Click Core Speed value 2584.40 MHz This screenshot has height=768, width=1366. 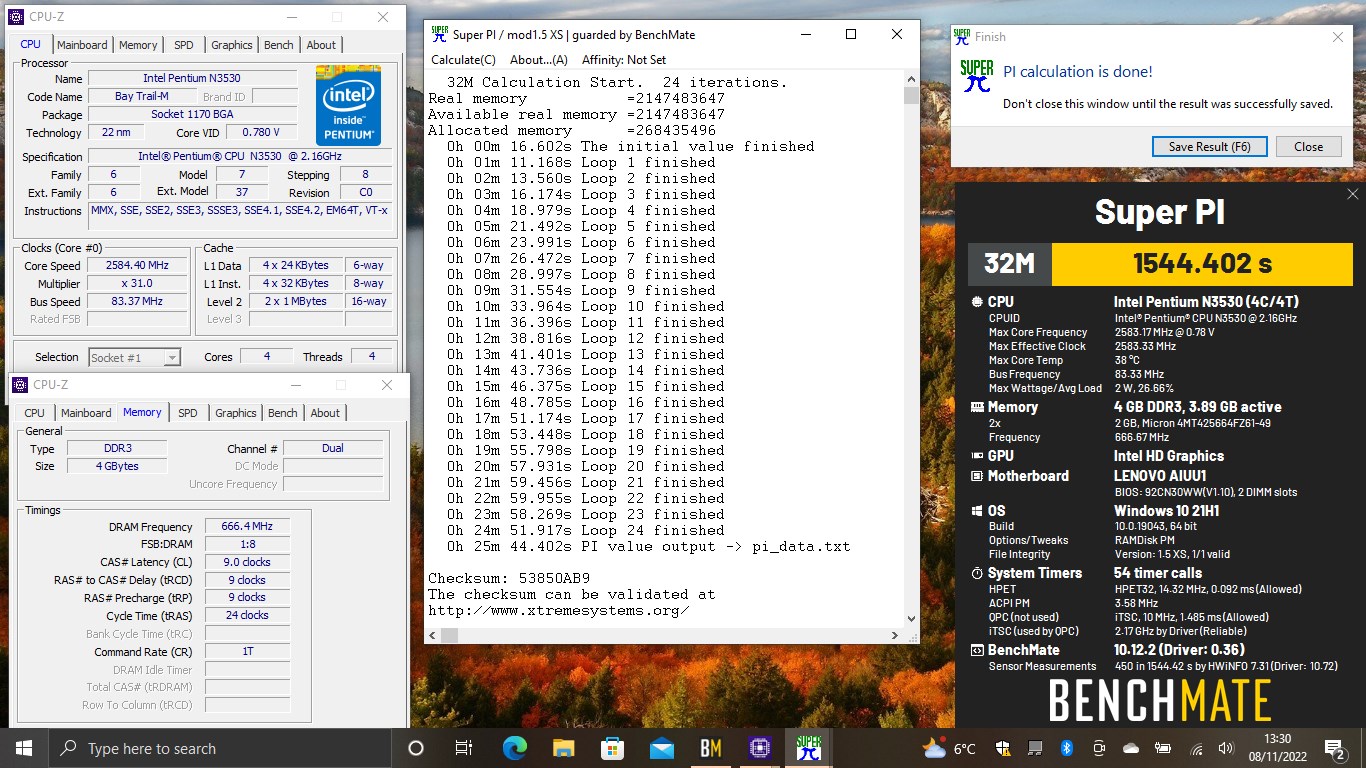coord(137,266)
